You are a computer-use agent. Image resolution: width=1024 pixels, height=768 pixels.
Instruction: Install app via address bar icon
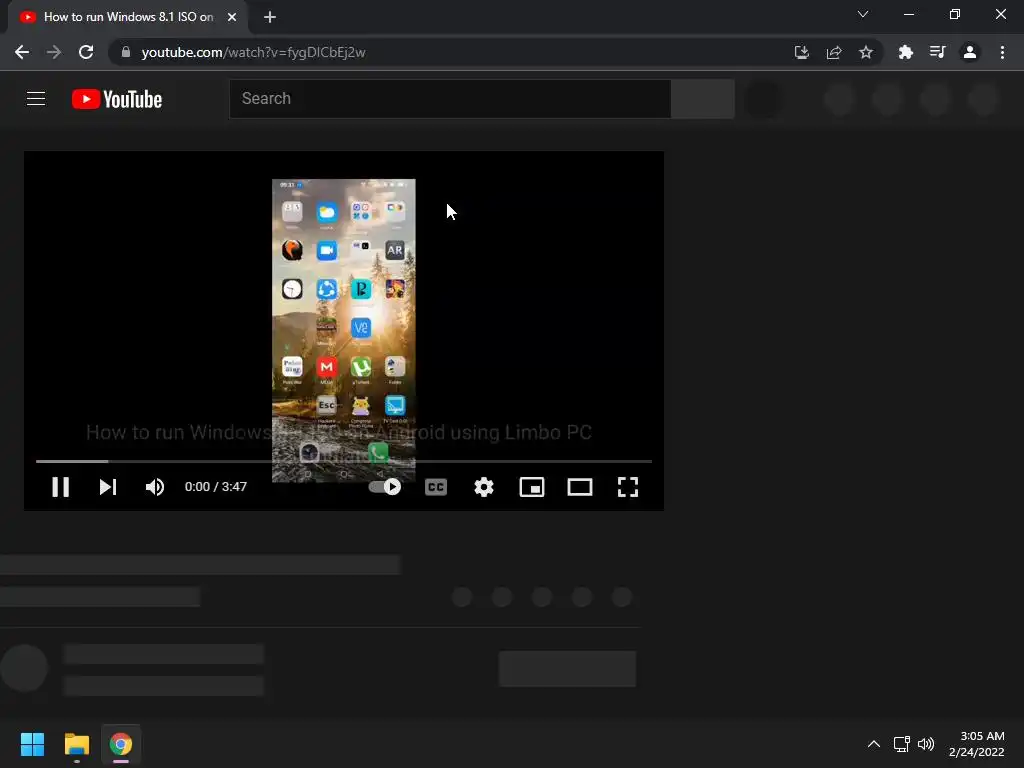[x=801, y=52]
